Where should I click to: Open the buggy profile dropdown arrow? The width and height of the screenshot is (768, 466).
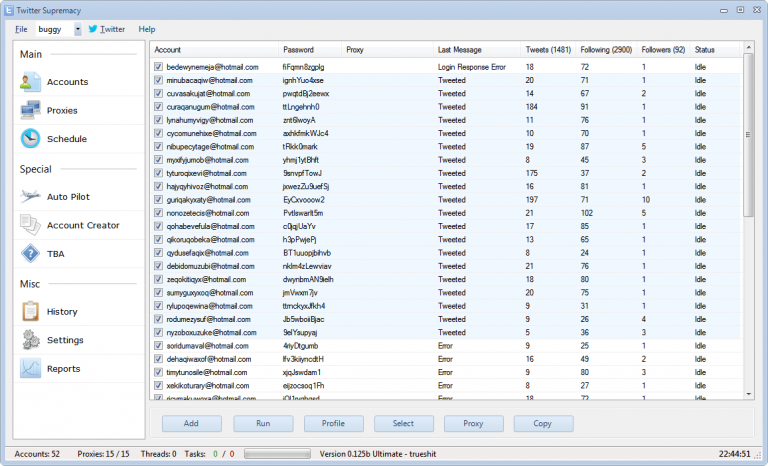(77, 29)
